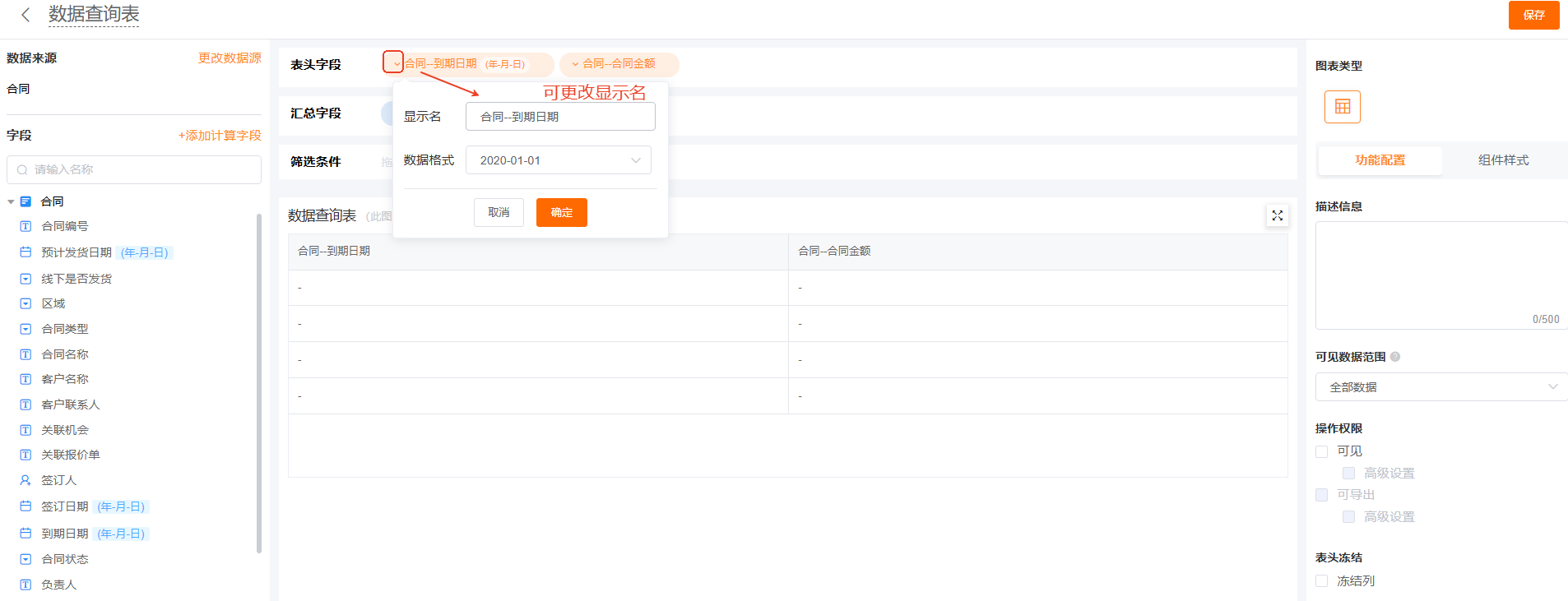1568x601 pixels.
Task: Check the 冻结列 checkbox
Action: click(x=1322, y=581)
